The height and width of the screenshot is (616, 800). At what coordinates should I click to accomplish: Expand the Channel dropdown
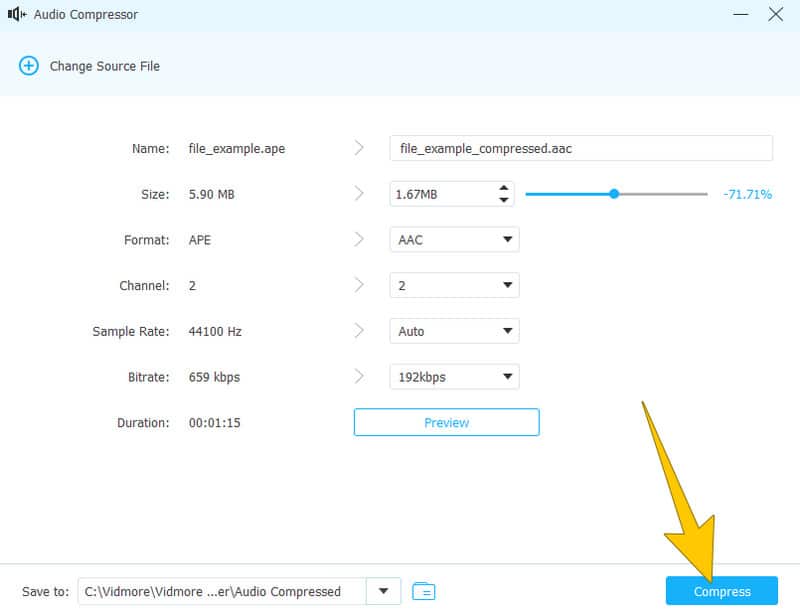coord(453,286)
